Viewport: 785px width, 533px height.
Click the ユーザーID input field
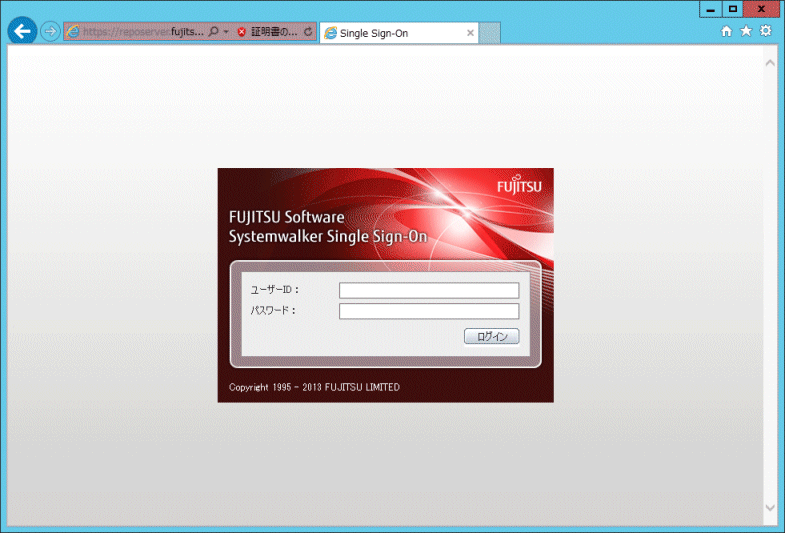(x=429, y=290)
